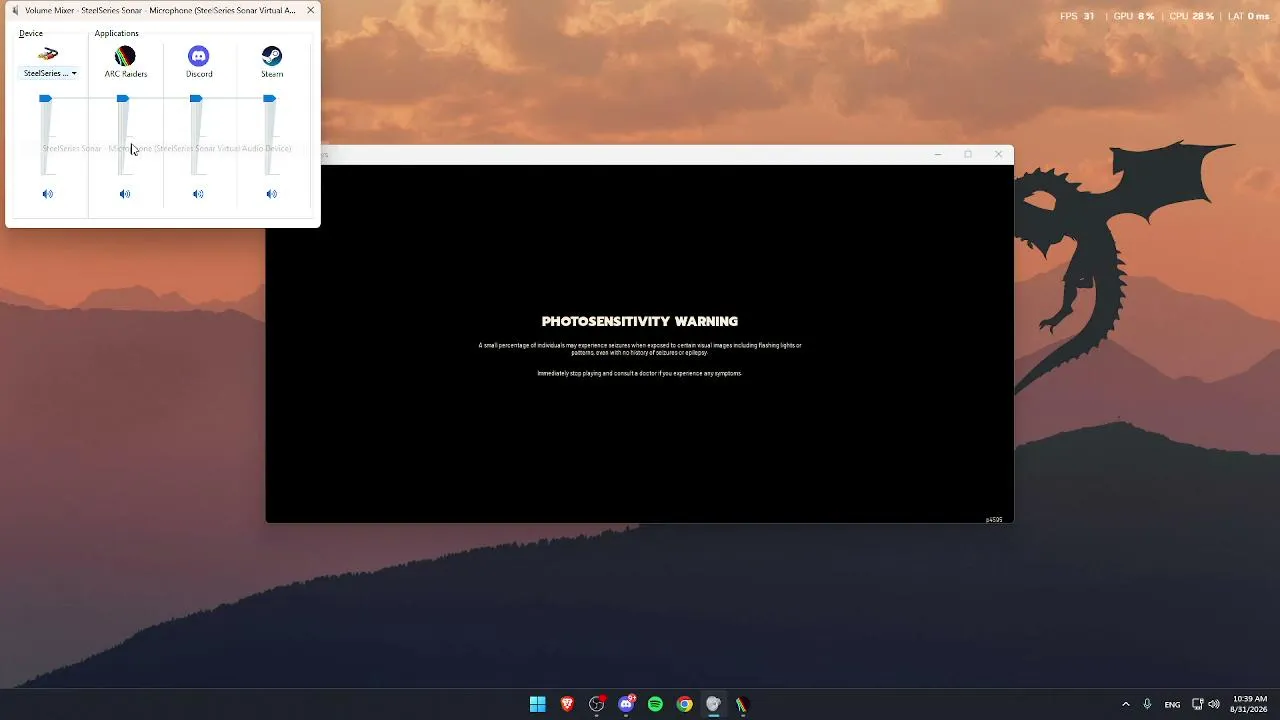Open Brave browser from the taskbar
Viewport: 1280px width, 720px height.
[x=567, y=704]
